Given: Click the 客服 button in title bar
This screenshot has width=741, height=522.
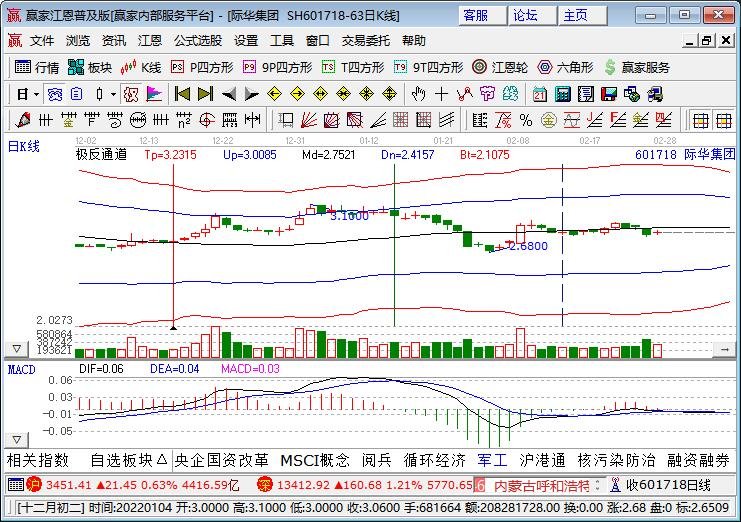Looking at the screenshot, I should [x=482, y=16].
